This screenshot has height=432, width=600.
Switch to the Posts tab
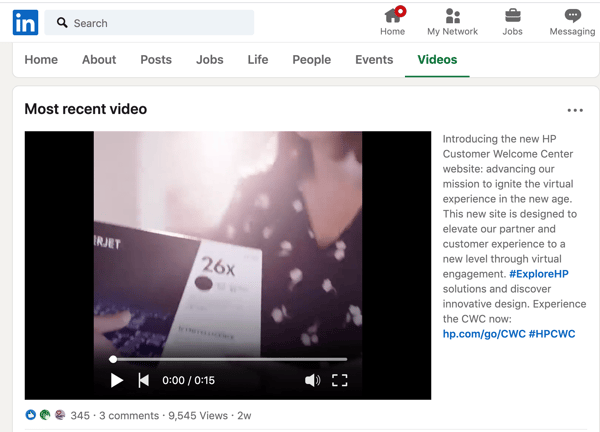coord(156,60)
